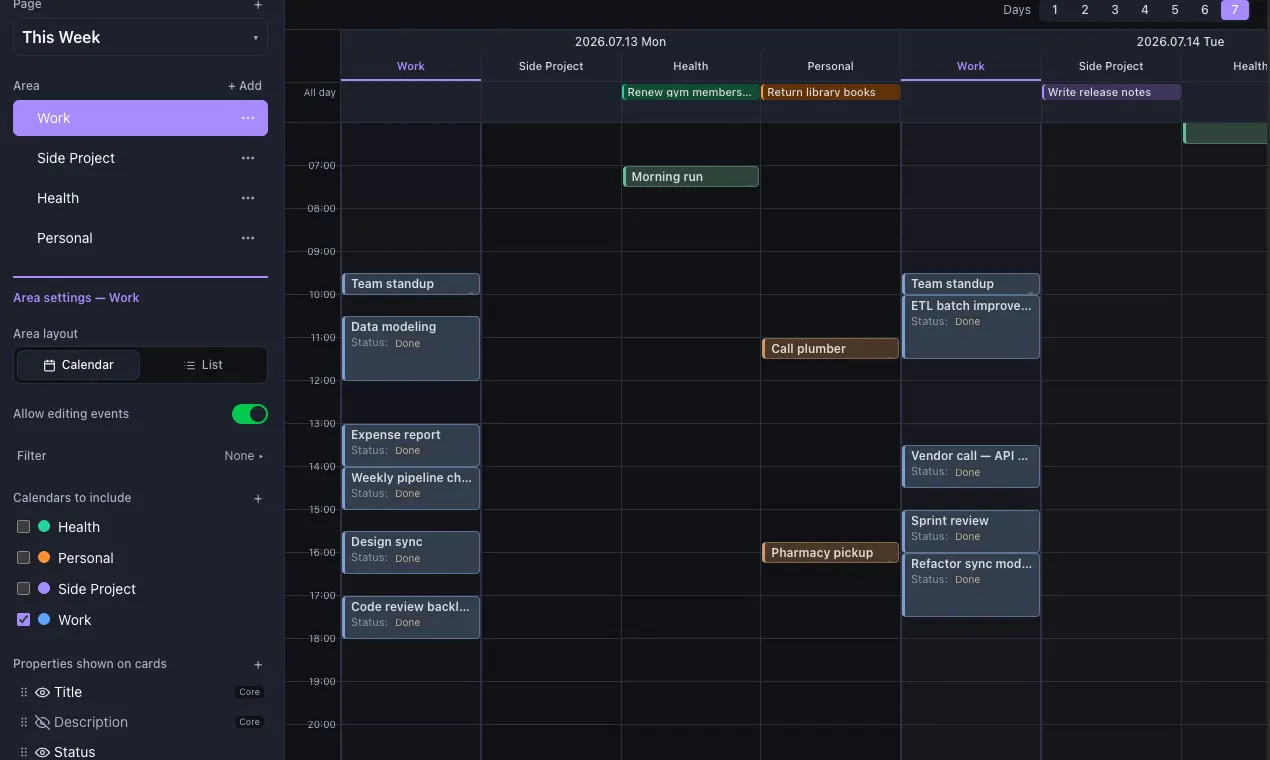Open the Code review backlog event

click(x=411, y=617)
